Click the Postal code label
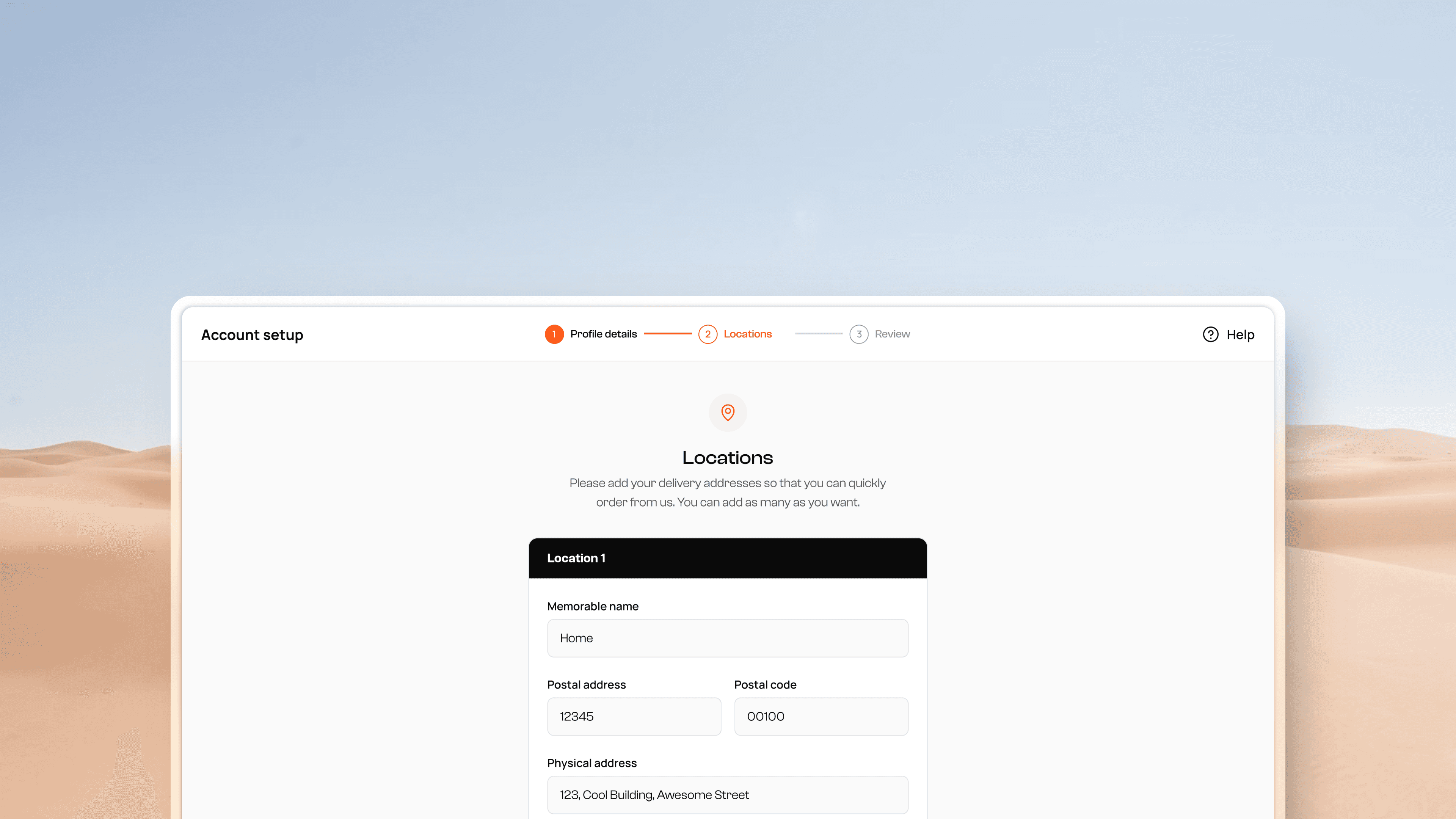The image size is (1456, 819). [765, 685]
